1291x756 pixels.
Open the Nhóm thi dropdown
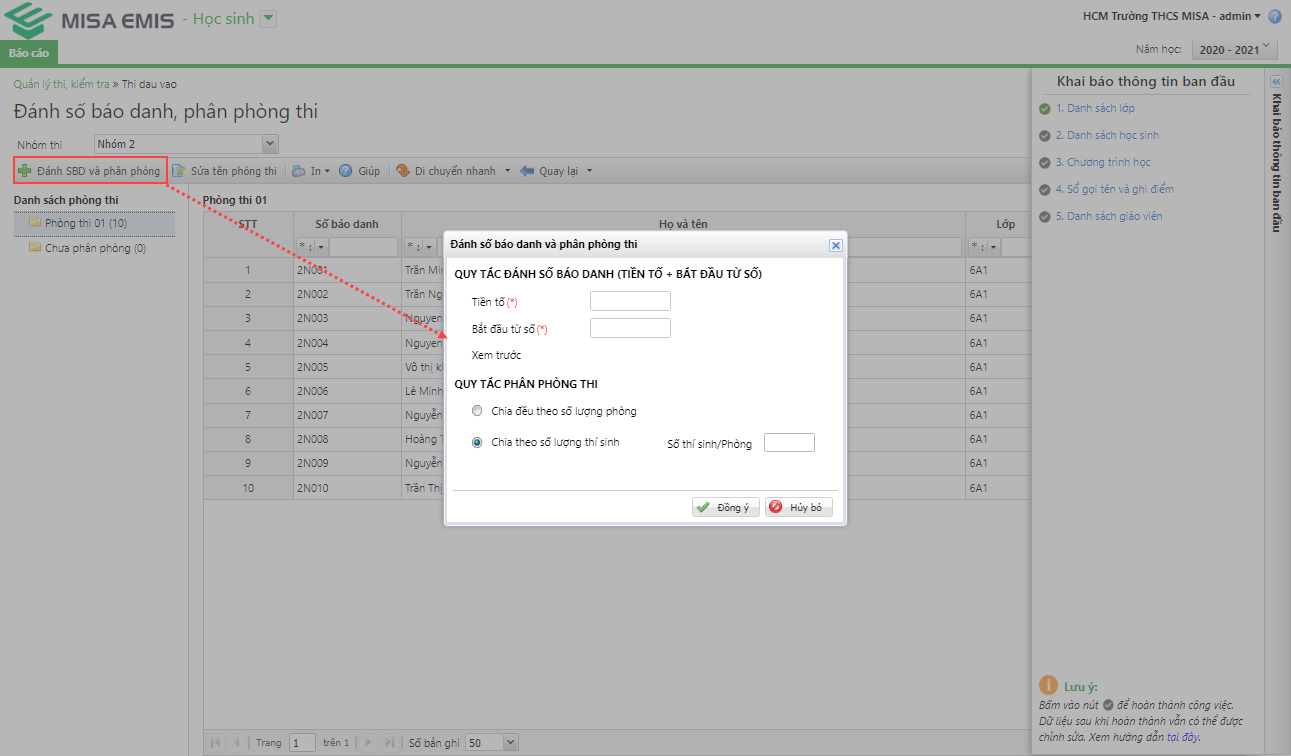269,144
